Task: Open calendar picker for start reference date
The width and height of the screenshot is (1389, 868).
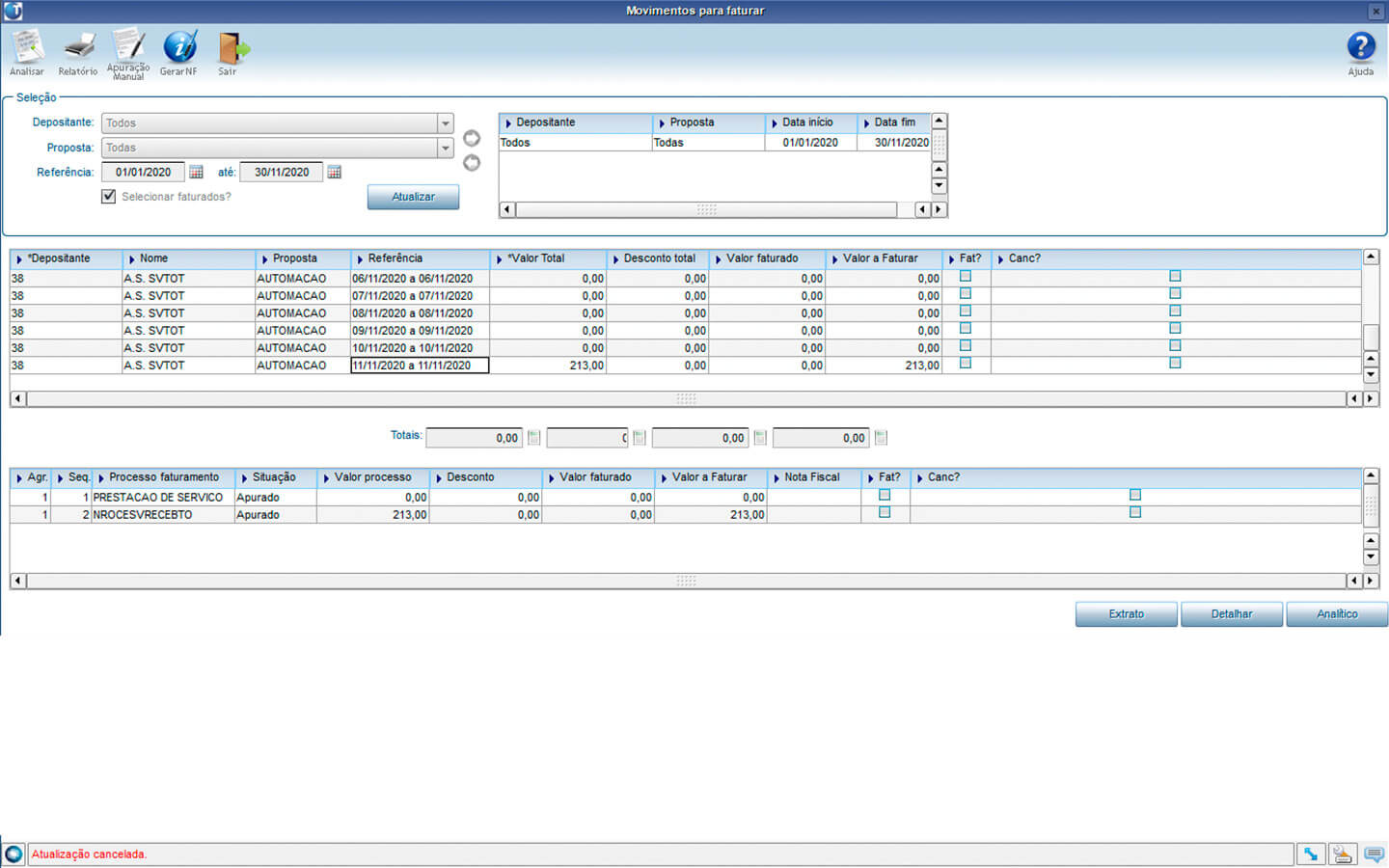Action: pos(196,172)
